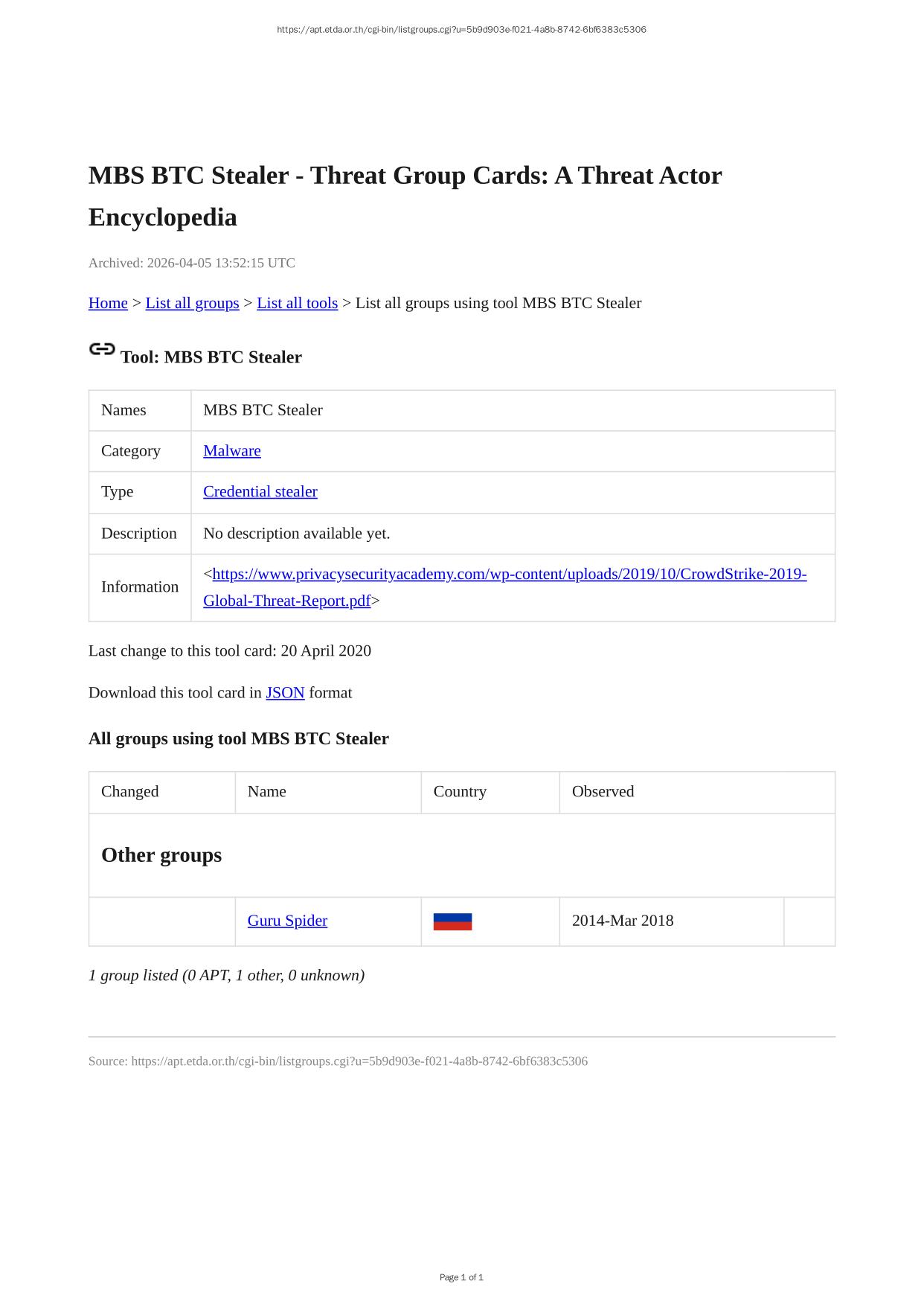This screenshot has height=1307, width=924.
Task: Click the Changed column header
Action: coord(130,792)
